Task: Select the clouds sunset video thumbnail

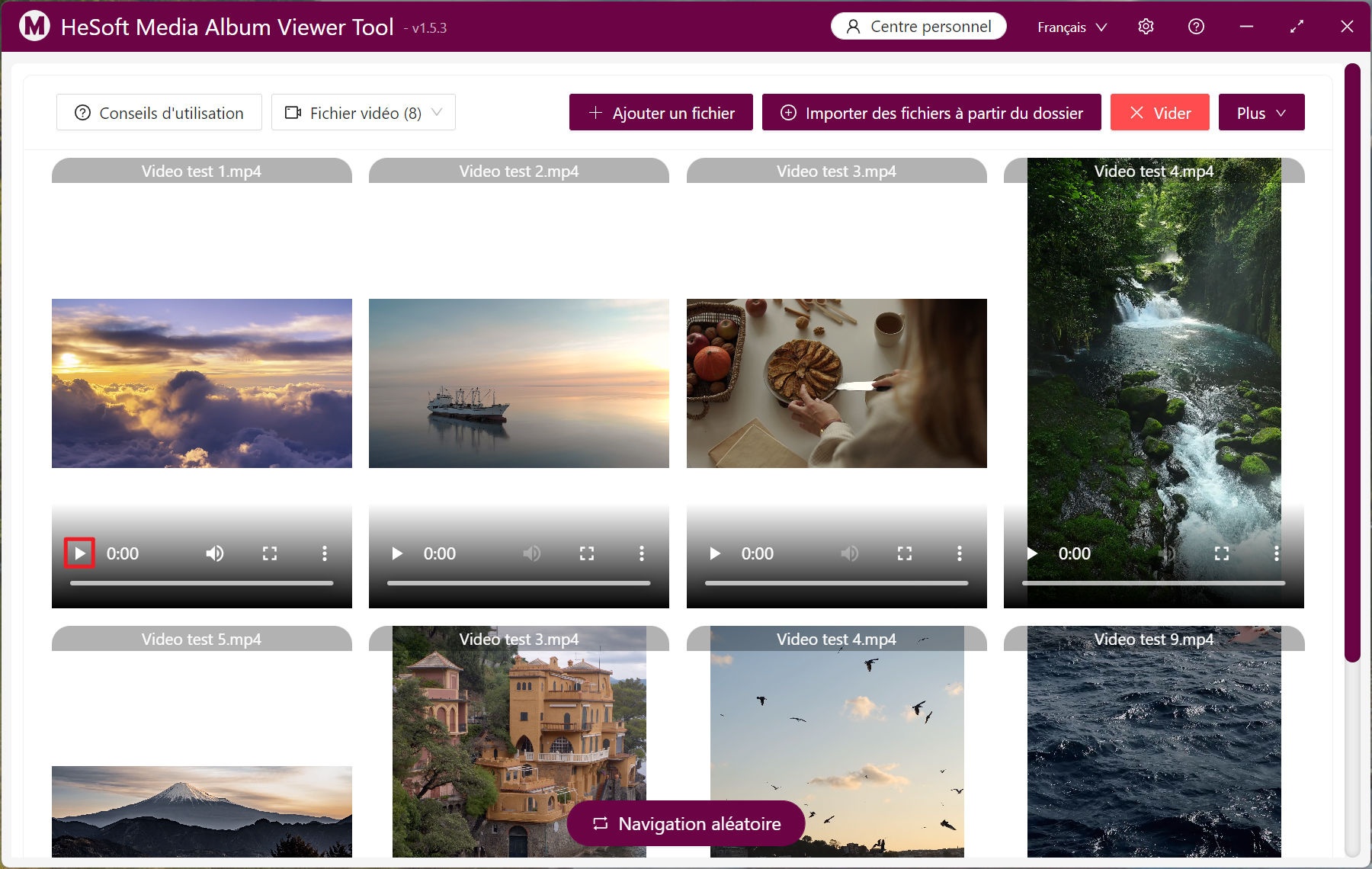Action: click(202, 383)
